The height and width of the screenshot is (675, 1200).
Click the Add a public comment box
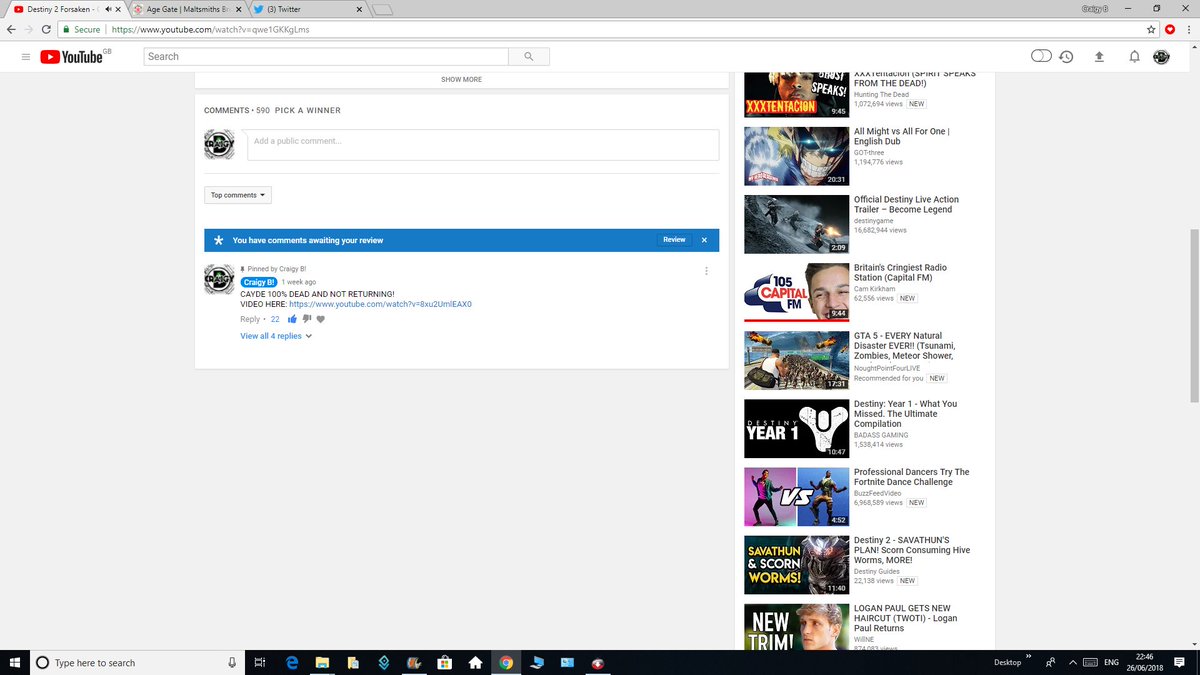pyautogui.click(x=483, y=145)
